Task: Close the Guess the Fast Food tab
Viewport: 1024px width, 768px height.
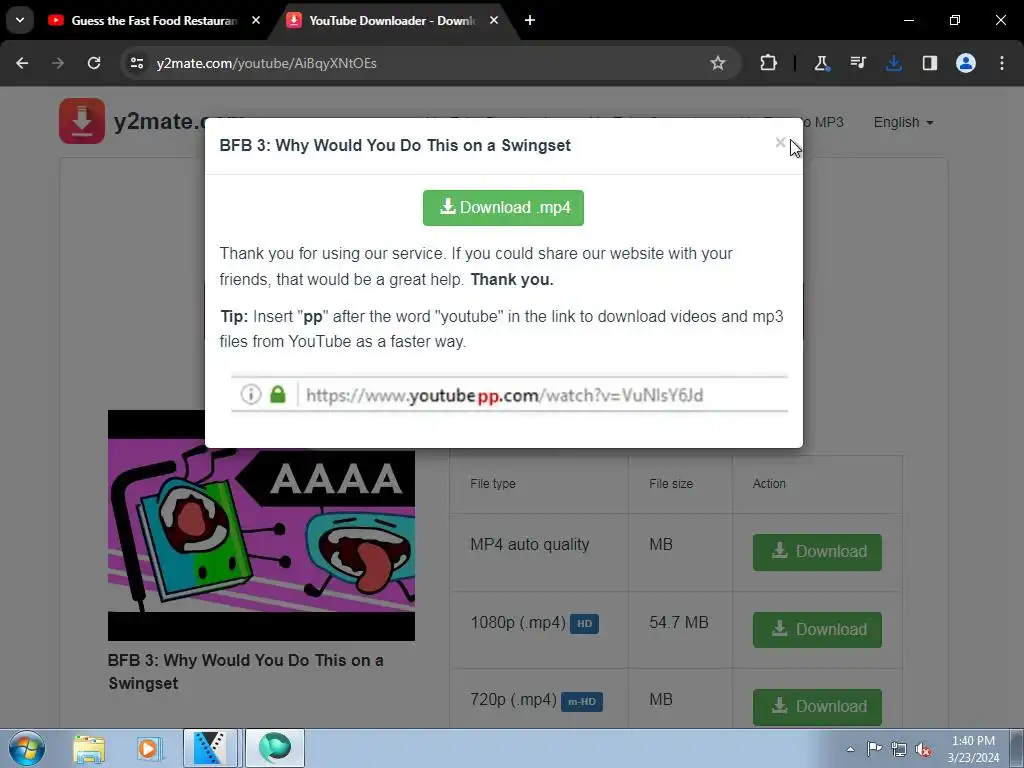Action: point(256,20)
